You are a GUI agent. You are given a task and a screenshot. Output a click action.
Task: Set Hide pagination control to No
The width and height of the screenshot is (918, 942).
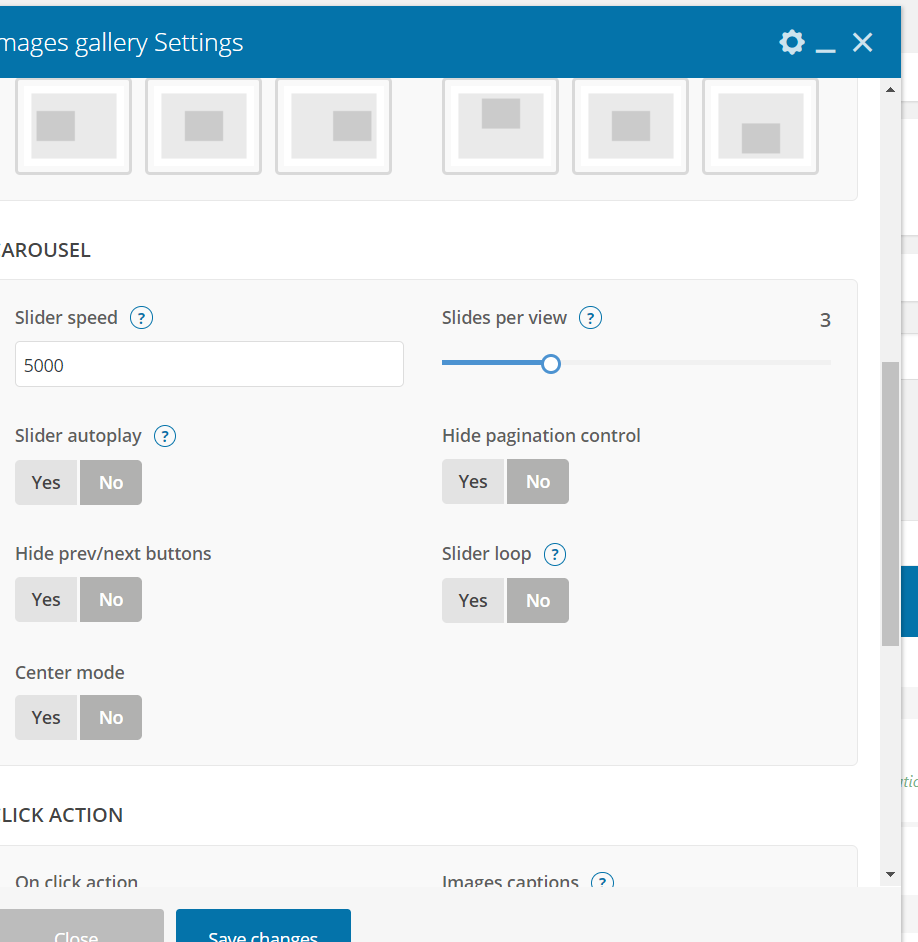[x=538, y=481]
